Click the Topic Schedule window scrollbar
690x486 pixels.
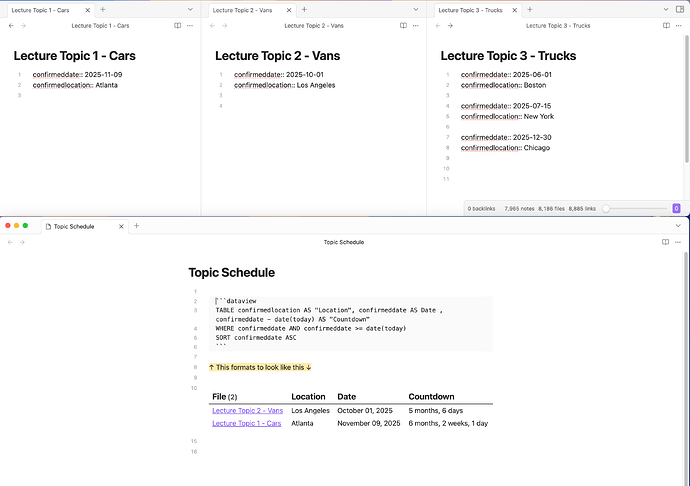click(685, 368)
